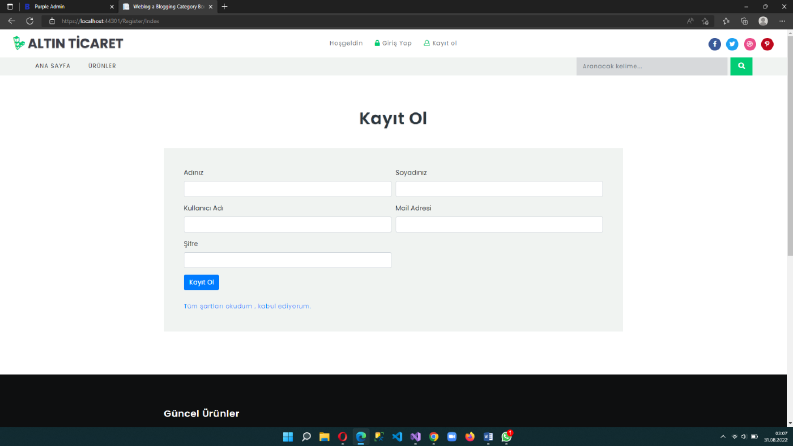The height and width of the screenshot is (446, 793).
Task: Open browser settings and more menu
Action: pyautogui.click(x=782, y=21)
